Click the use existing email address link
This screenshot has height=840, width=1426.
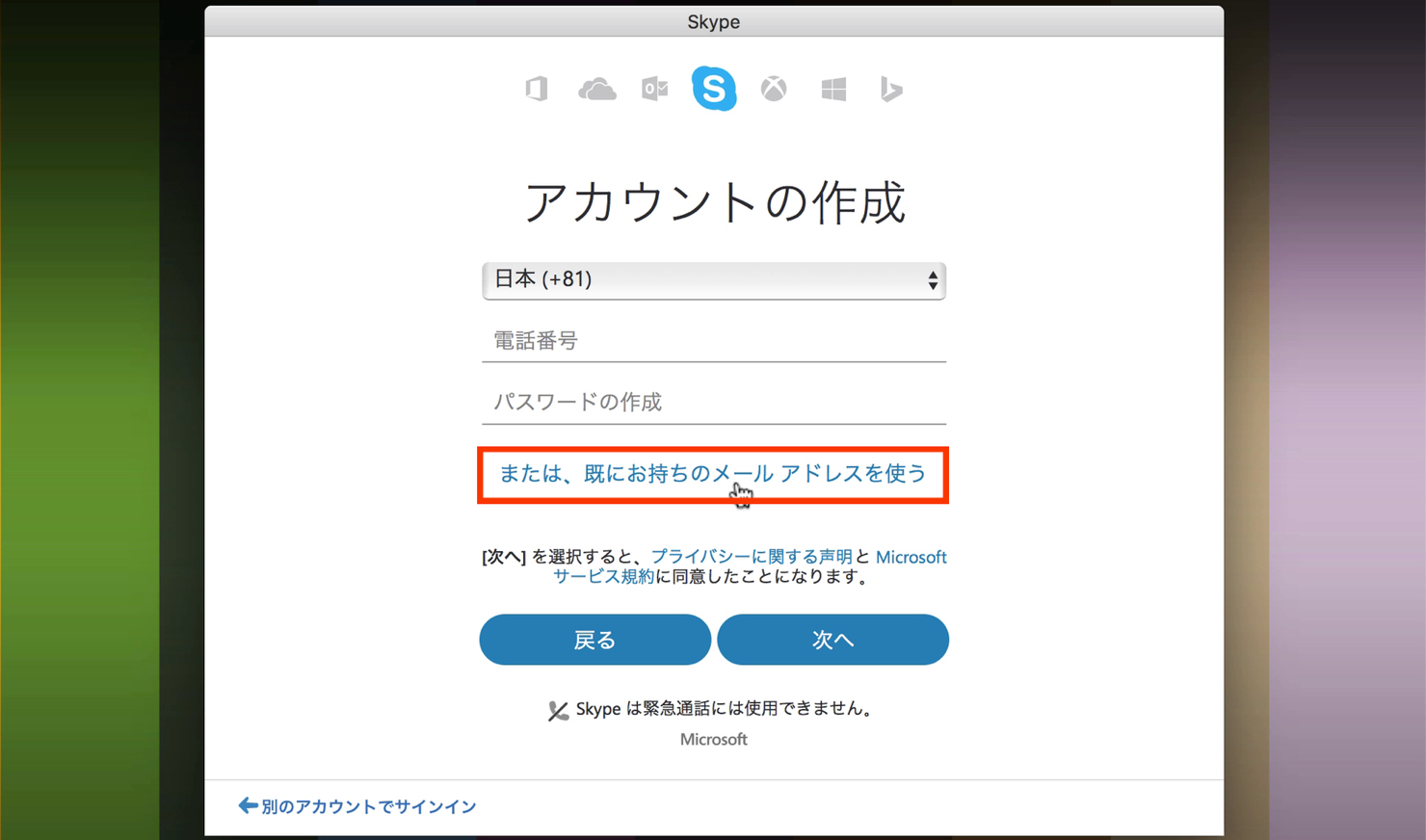(x=712, y=473)
